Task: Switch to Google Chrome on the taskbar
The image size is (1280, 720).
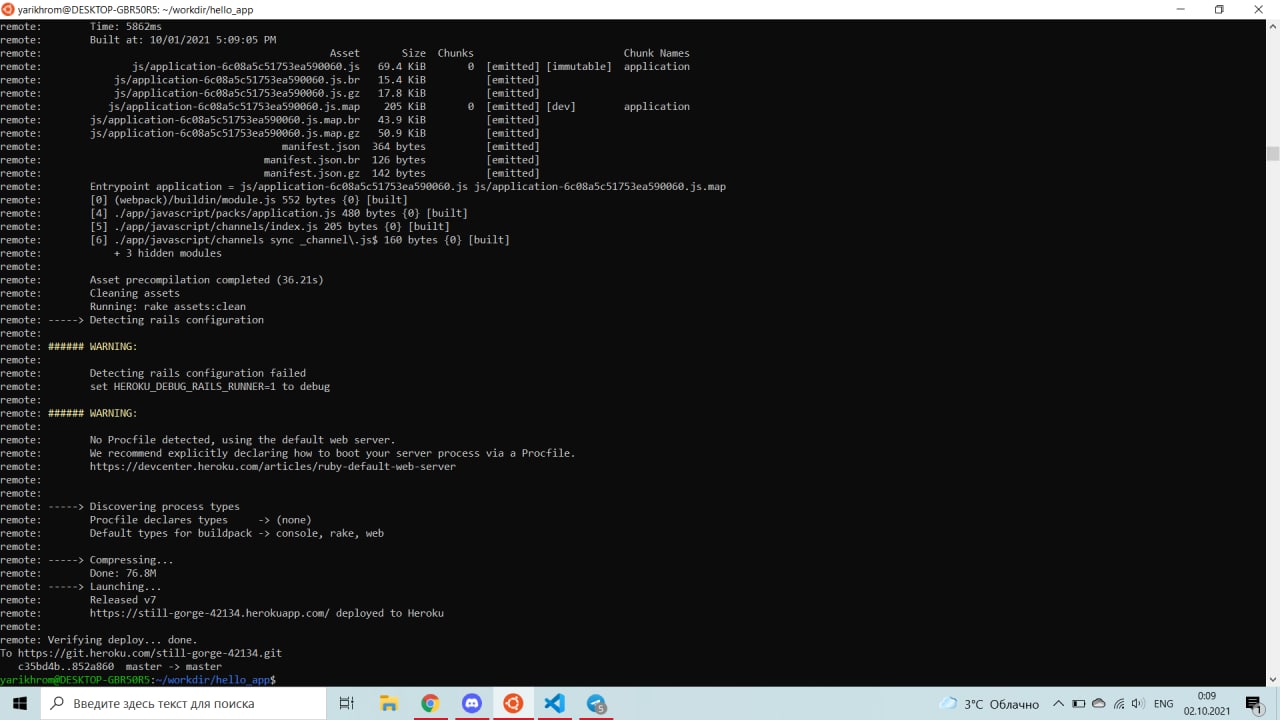Action: tap(430, 703)
